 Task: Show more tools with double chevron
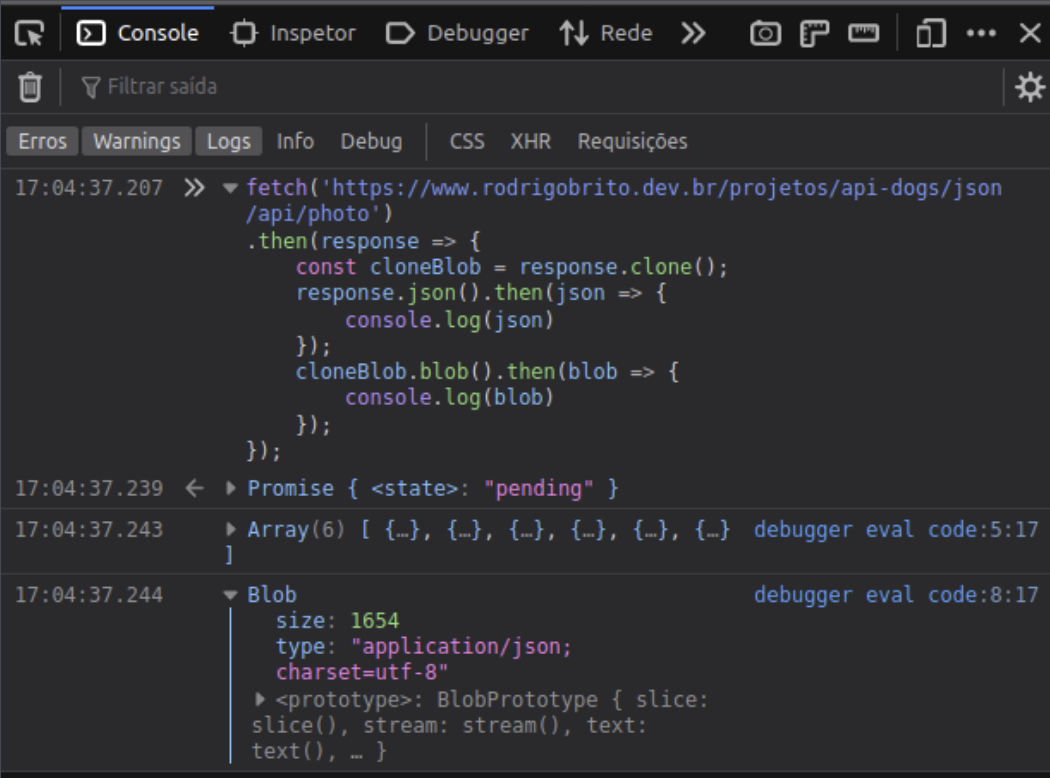tap(693, 34)
